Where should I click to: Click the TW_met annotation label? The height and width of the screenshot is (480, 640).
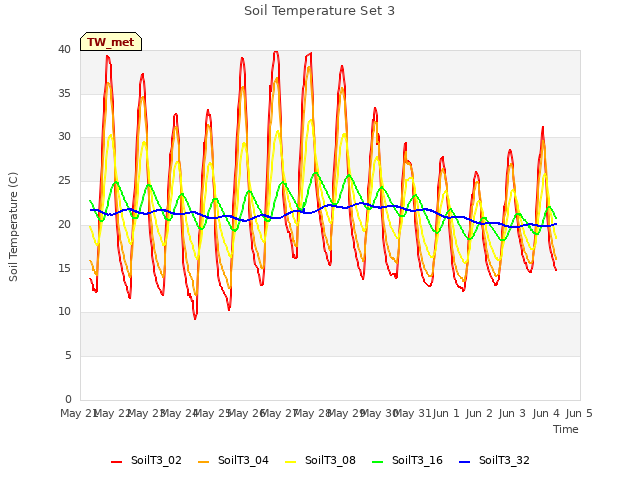pos(111,42)
